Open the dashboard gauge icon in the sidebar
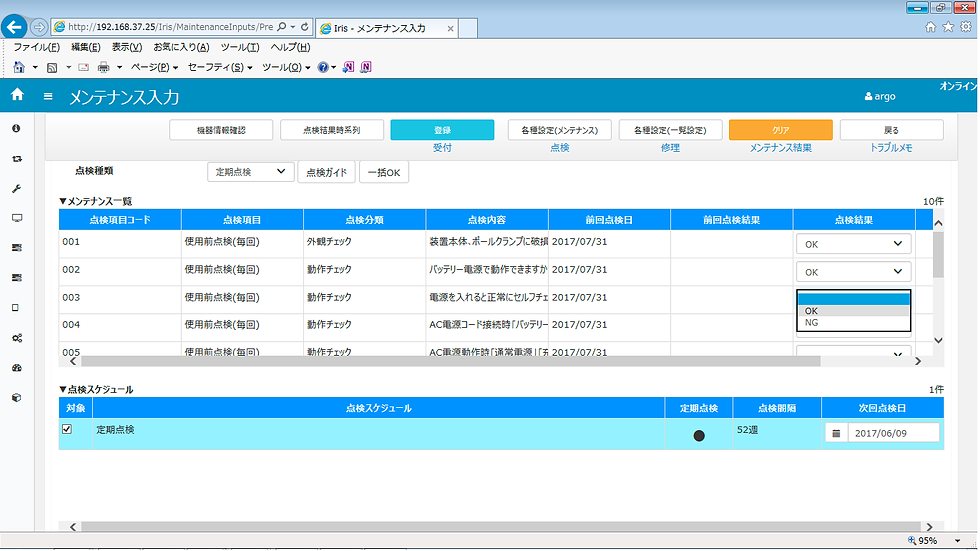The image size is (980, 551). point(17,368)
